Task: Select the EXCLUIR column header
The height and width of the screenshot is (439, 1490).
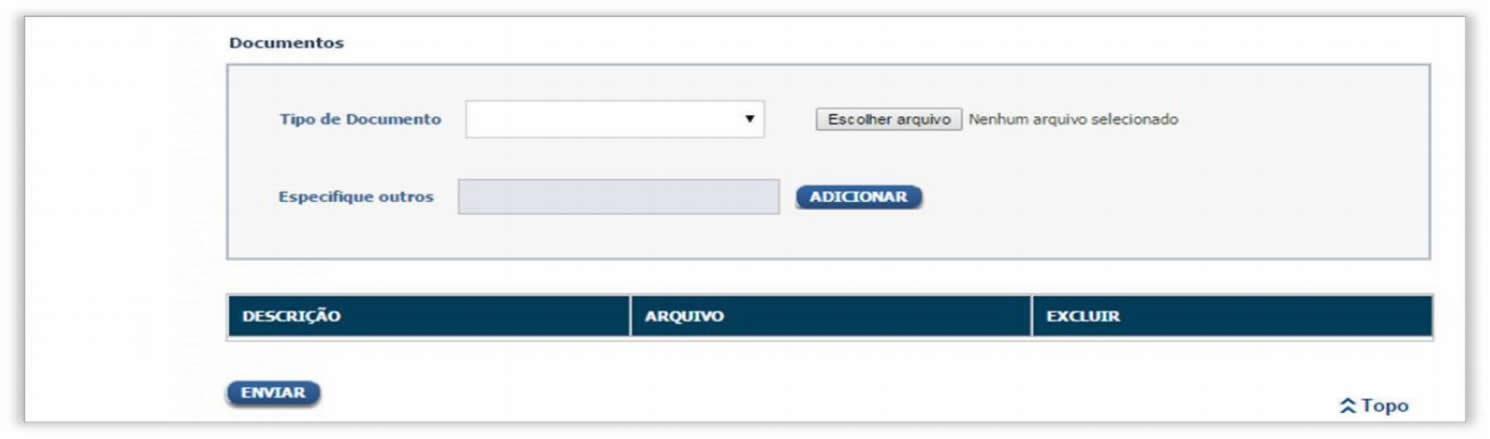Action: (1232, 316)
